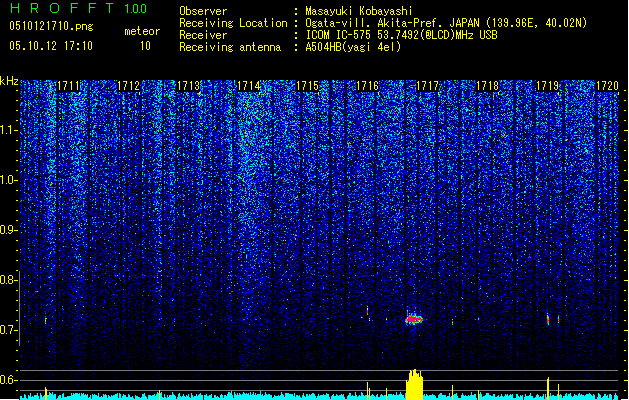Click the meteor label

[142, 31]
